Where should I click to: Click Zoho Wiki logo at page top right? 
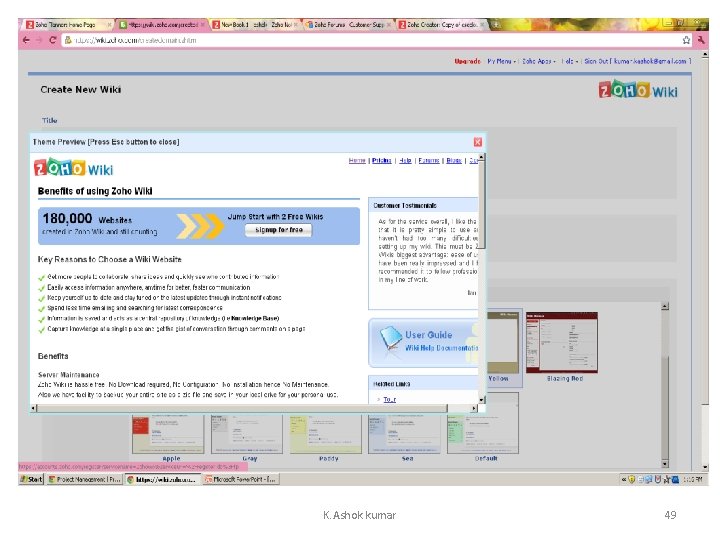click(x=638, y=90)
